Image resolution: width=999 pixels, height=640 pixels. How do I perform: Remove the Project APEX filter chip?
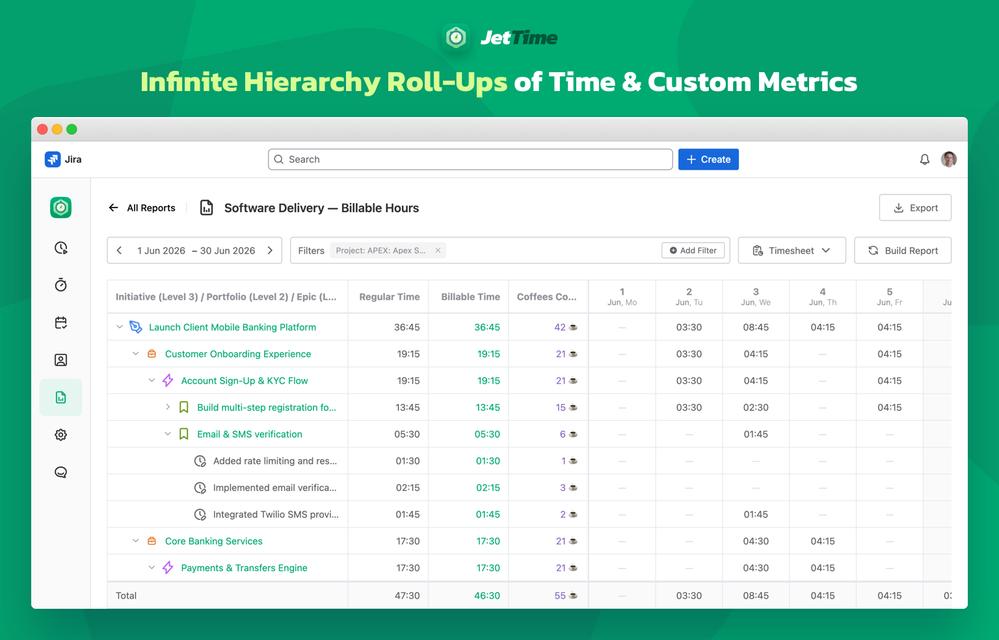click(438, 250)
